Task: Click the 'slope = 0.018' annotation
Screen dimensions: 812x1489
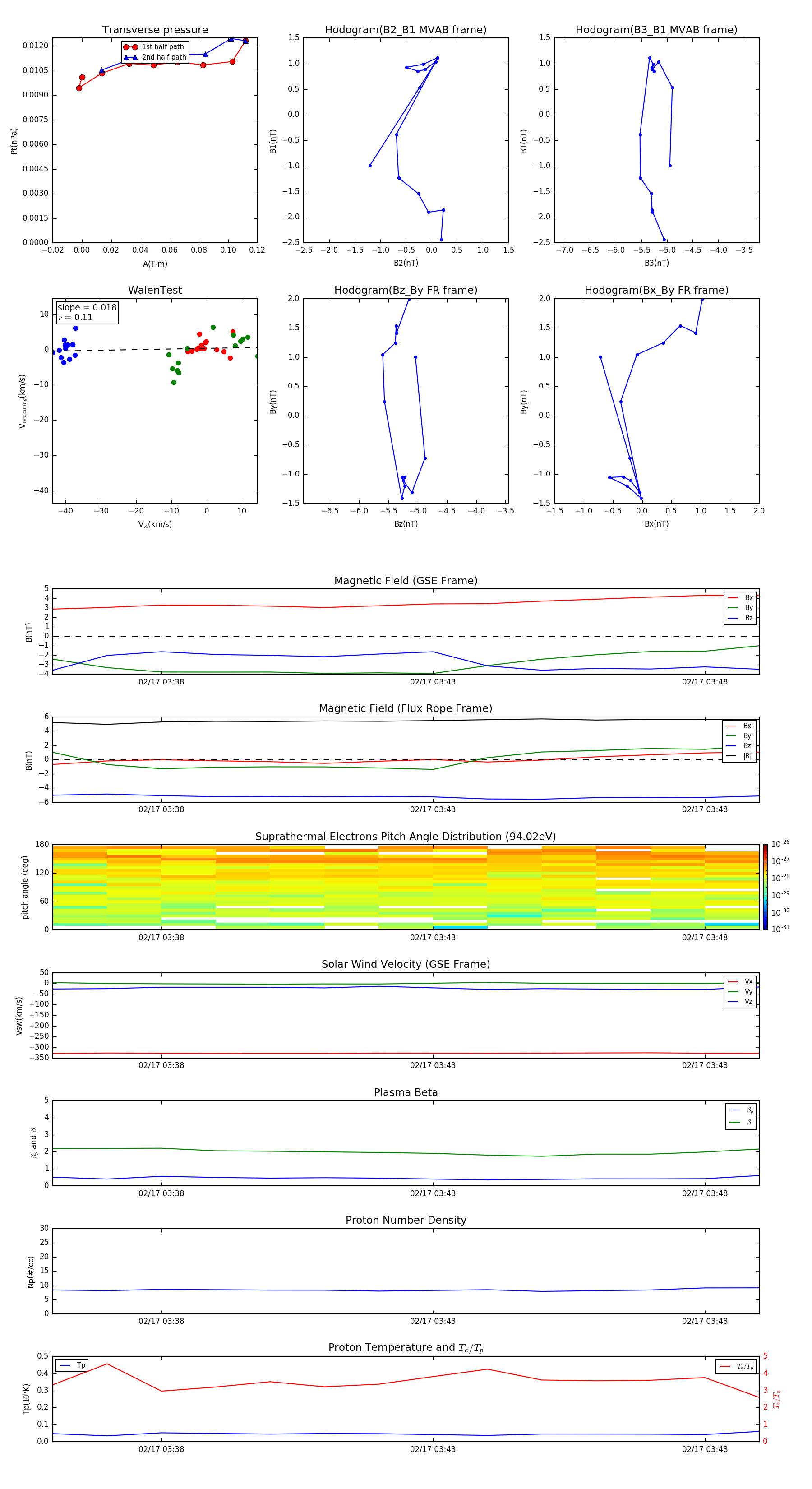Action: pos(87,308)
